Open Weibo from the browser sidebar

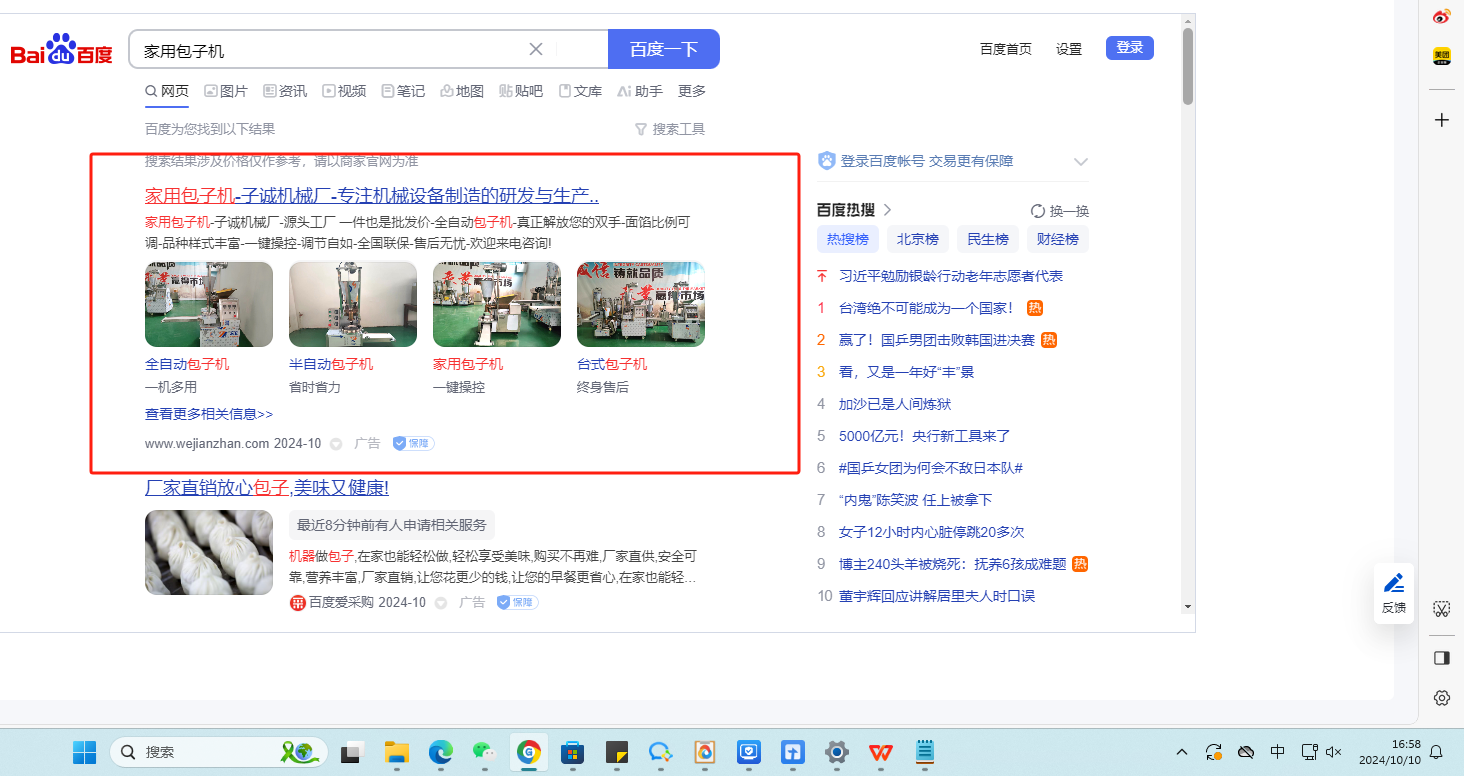click(x=1441, y=17)
